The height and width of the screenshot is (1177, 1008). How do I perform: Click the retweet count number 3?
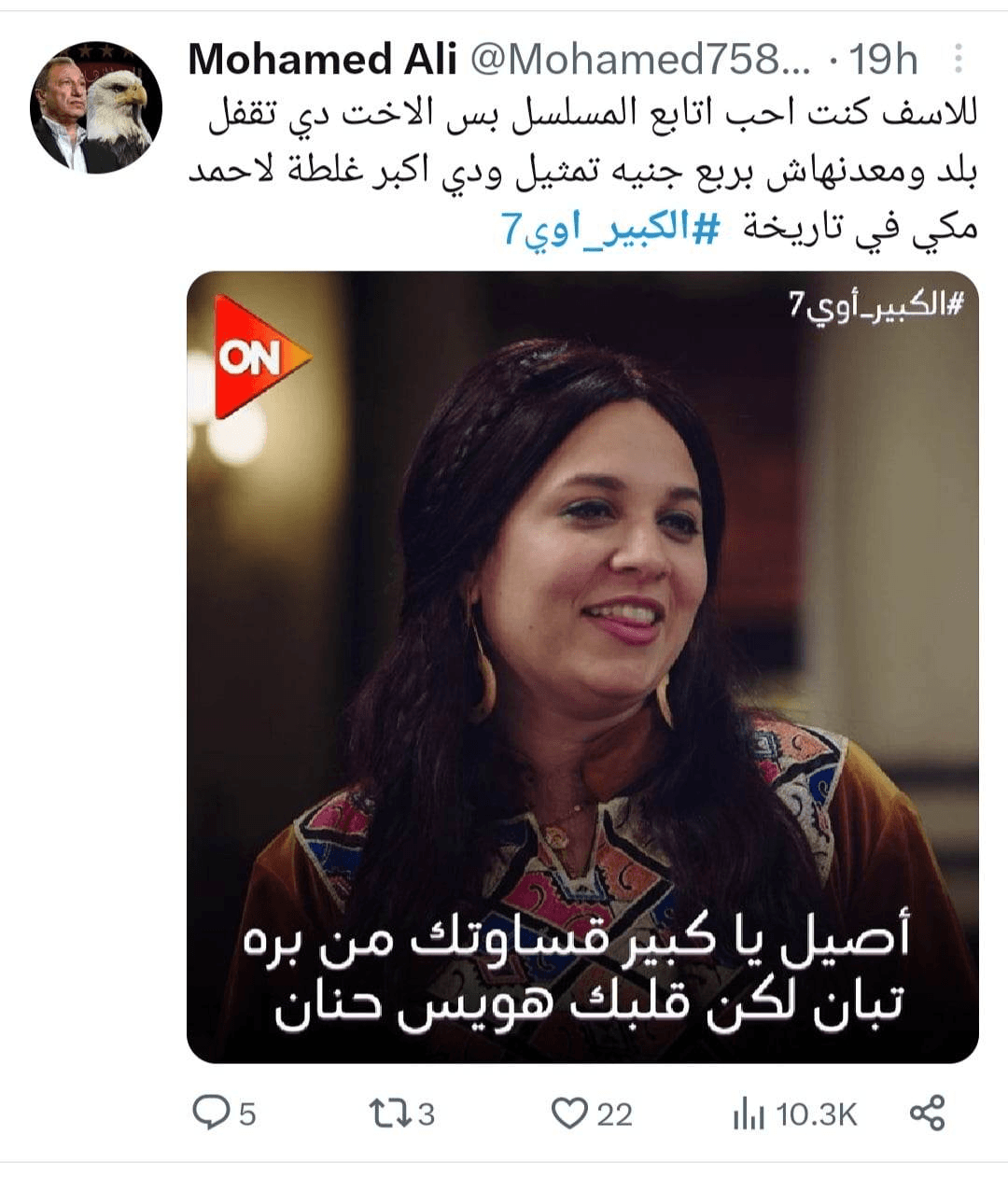click(426, 1114)
